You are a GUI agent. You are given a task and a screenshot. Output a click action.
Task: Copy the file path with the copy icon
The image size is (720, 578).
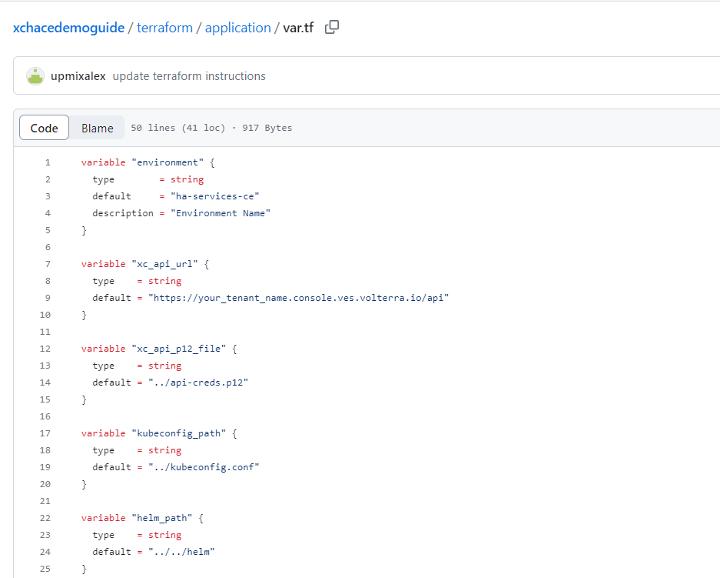332,27
